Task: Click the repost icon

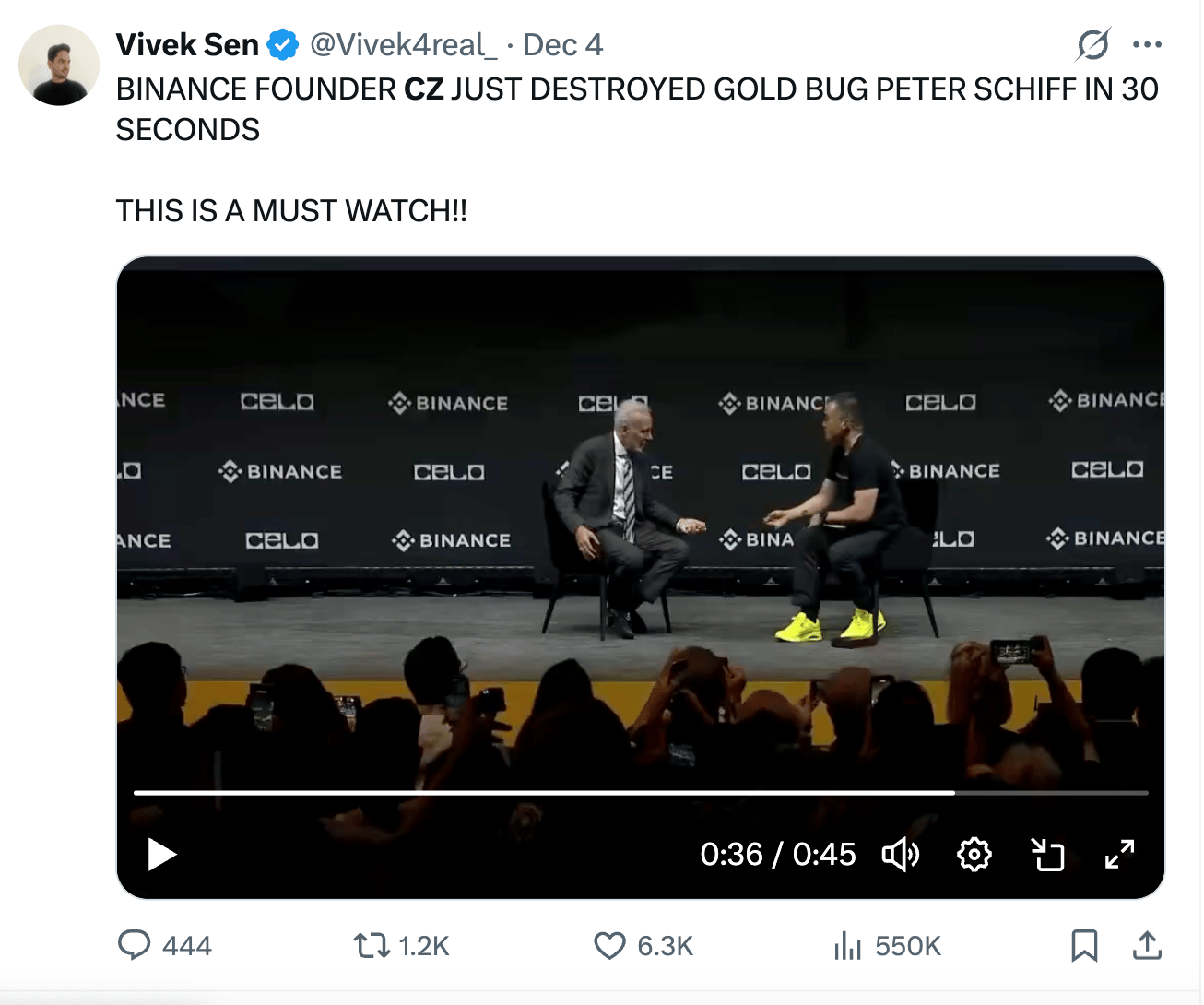Action: point(372,945)
